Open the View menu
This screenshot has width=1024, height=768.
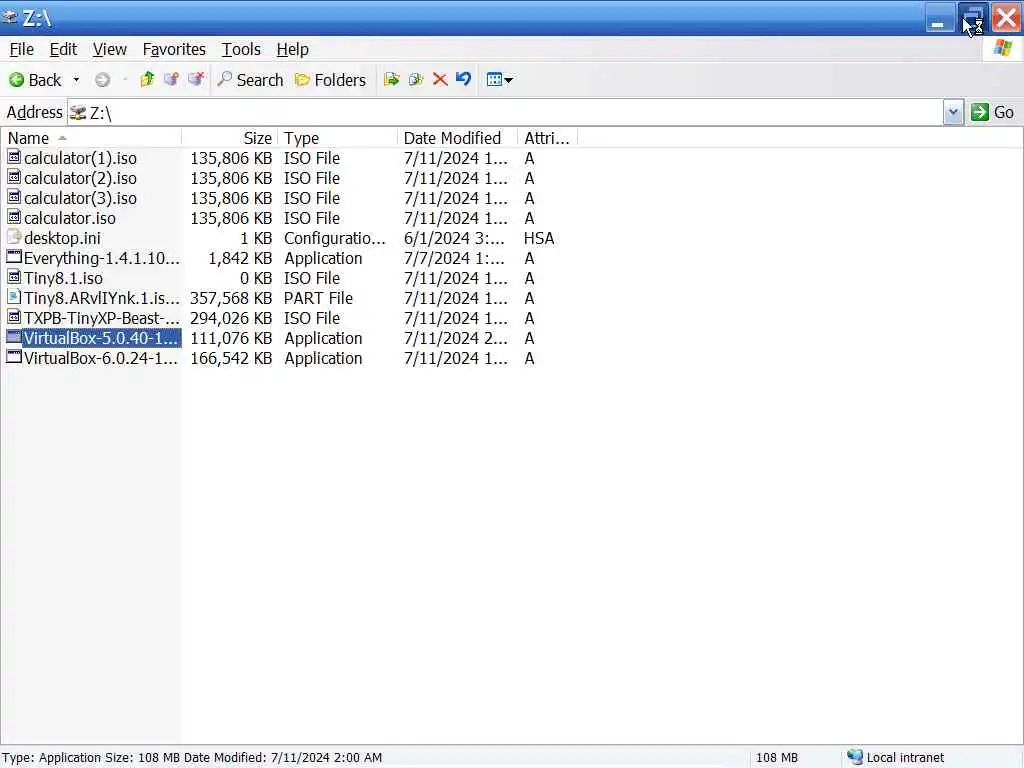click(110, 50)
